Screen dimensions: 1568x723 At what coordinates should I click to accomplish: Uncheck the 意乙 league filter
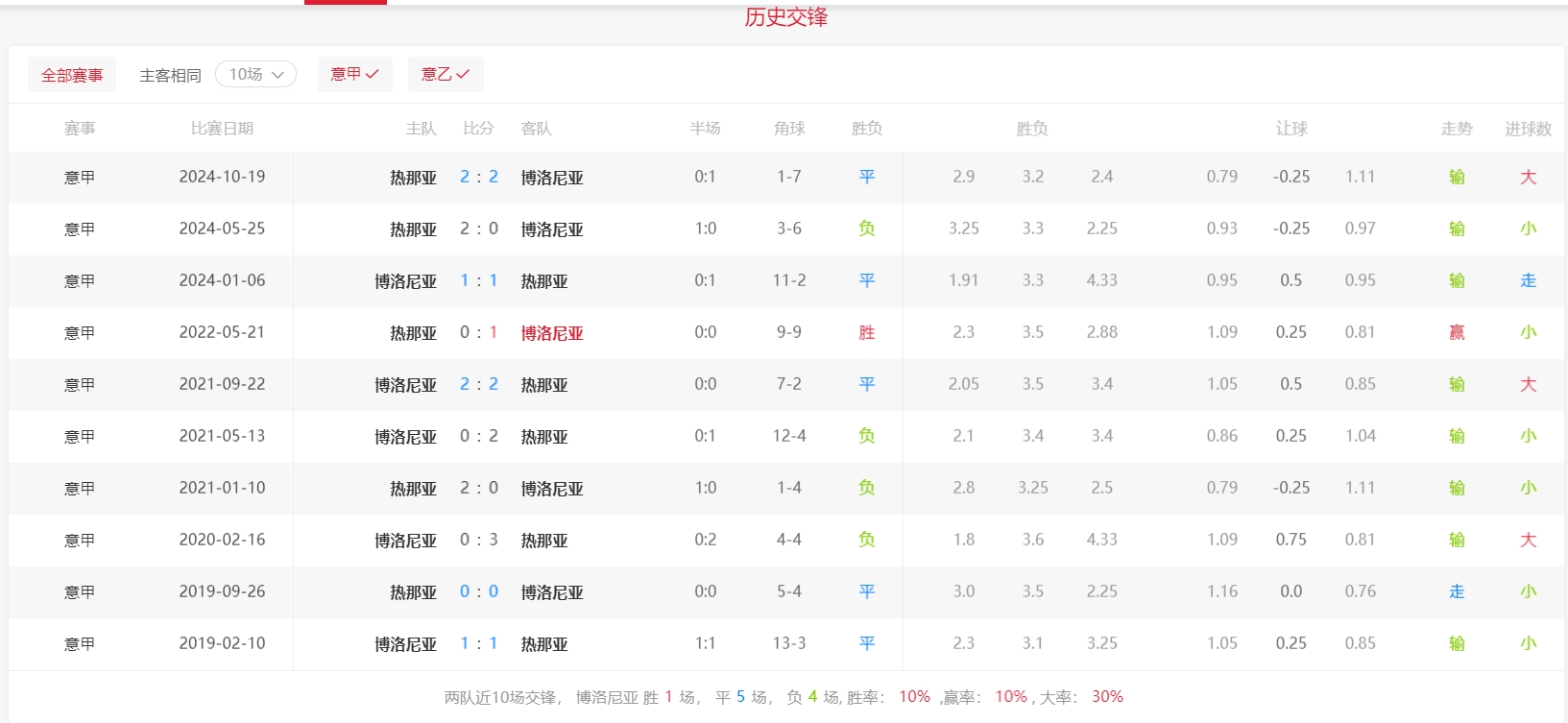pos(446,74)
